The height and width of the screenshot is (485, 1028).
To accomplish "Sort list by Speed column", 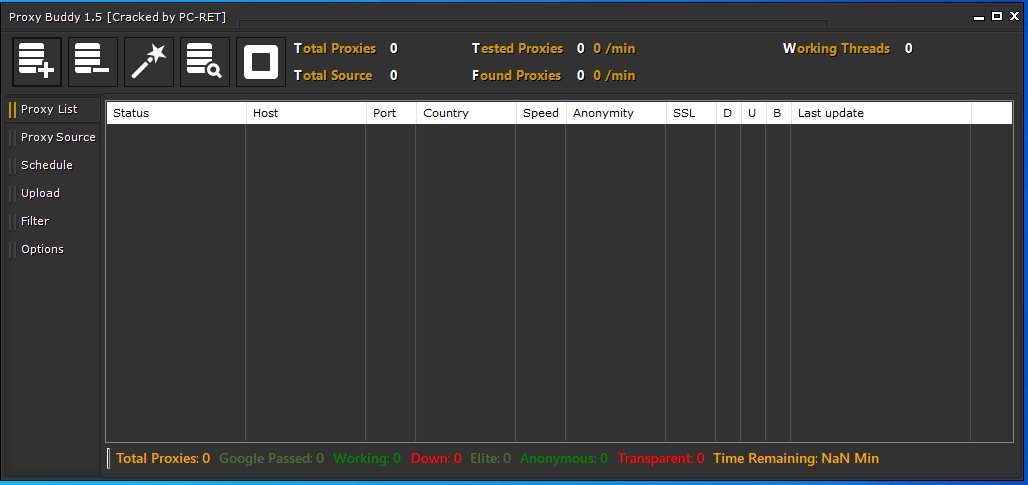I will (541, 113).
